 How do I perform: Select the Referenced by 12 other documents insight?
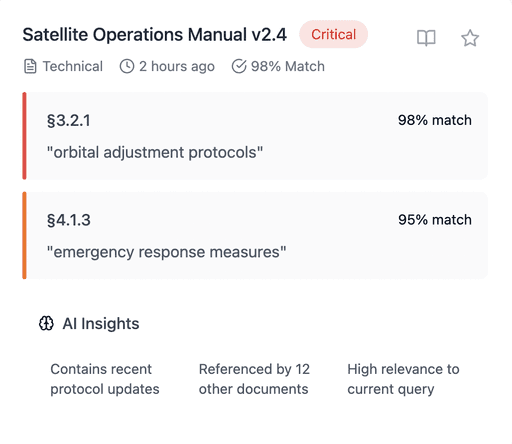tap(254, 379)
